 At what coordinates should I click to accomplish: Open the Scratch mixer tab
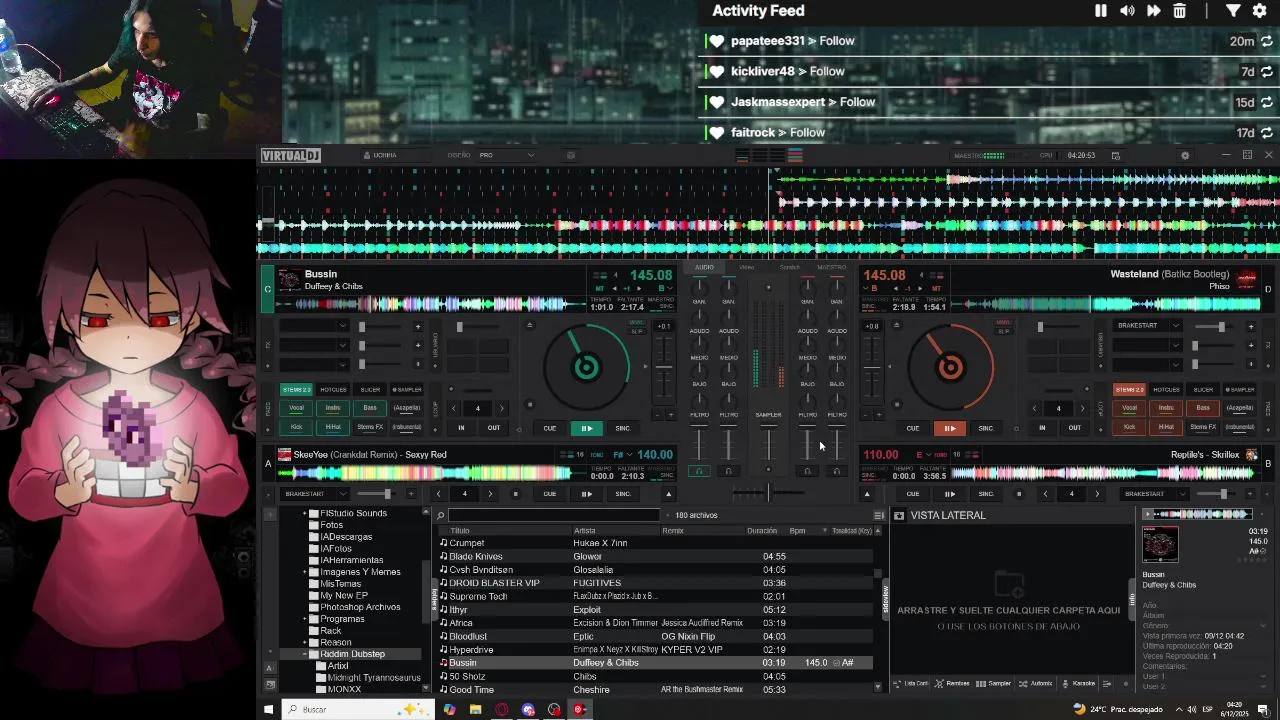tap(789, 268)
